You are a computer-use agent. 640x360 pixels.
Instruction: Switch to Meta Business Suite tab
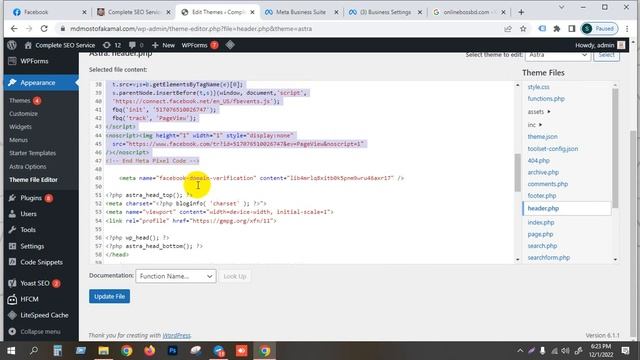point(301,12)
